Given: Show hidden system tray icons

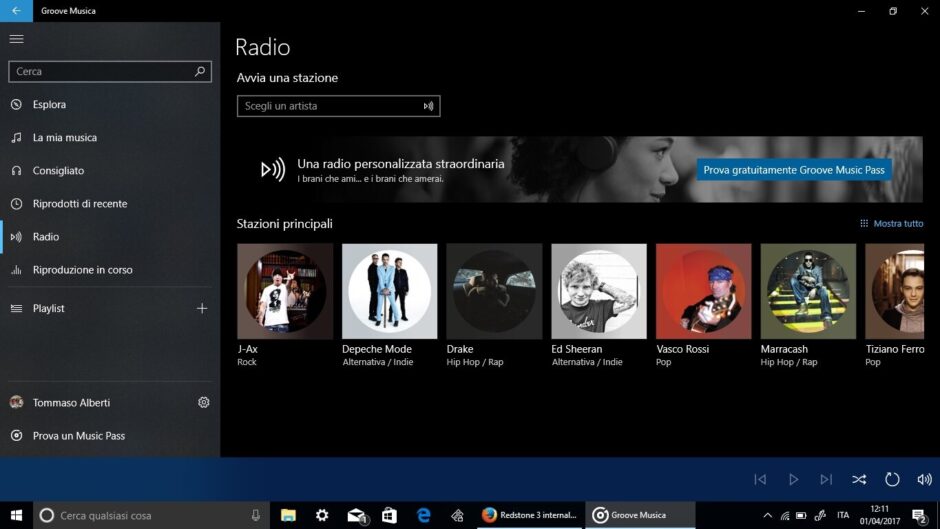Looking at the screenshot, I should [767, 515].
